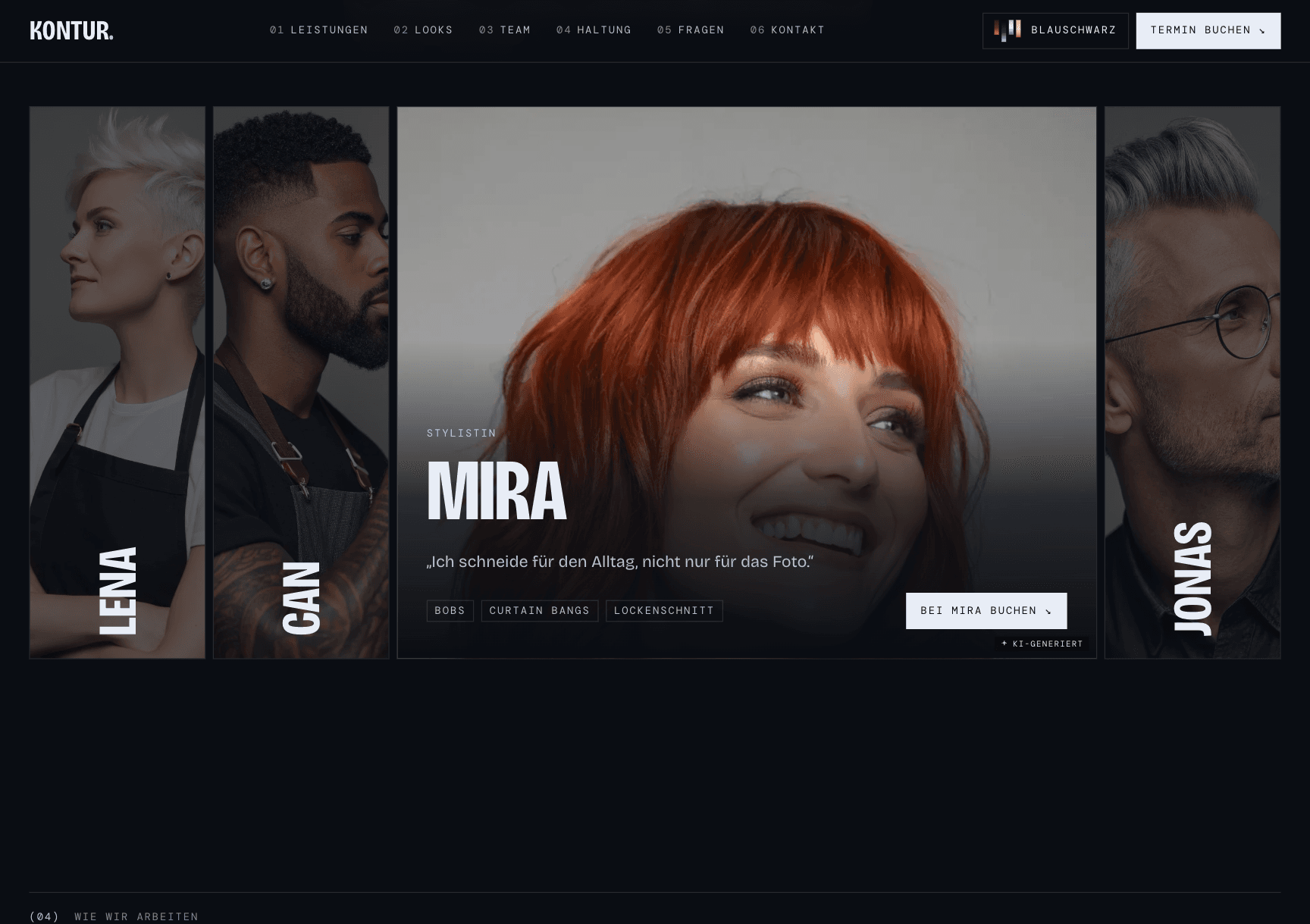
Task: Click the Stylistin label above Mira
Action: pyautogui.click(x=462, y=434)
